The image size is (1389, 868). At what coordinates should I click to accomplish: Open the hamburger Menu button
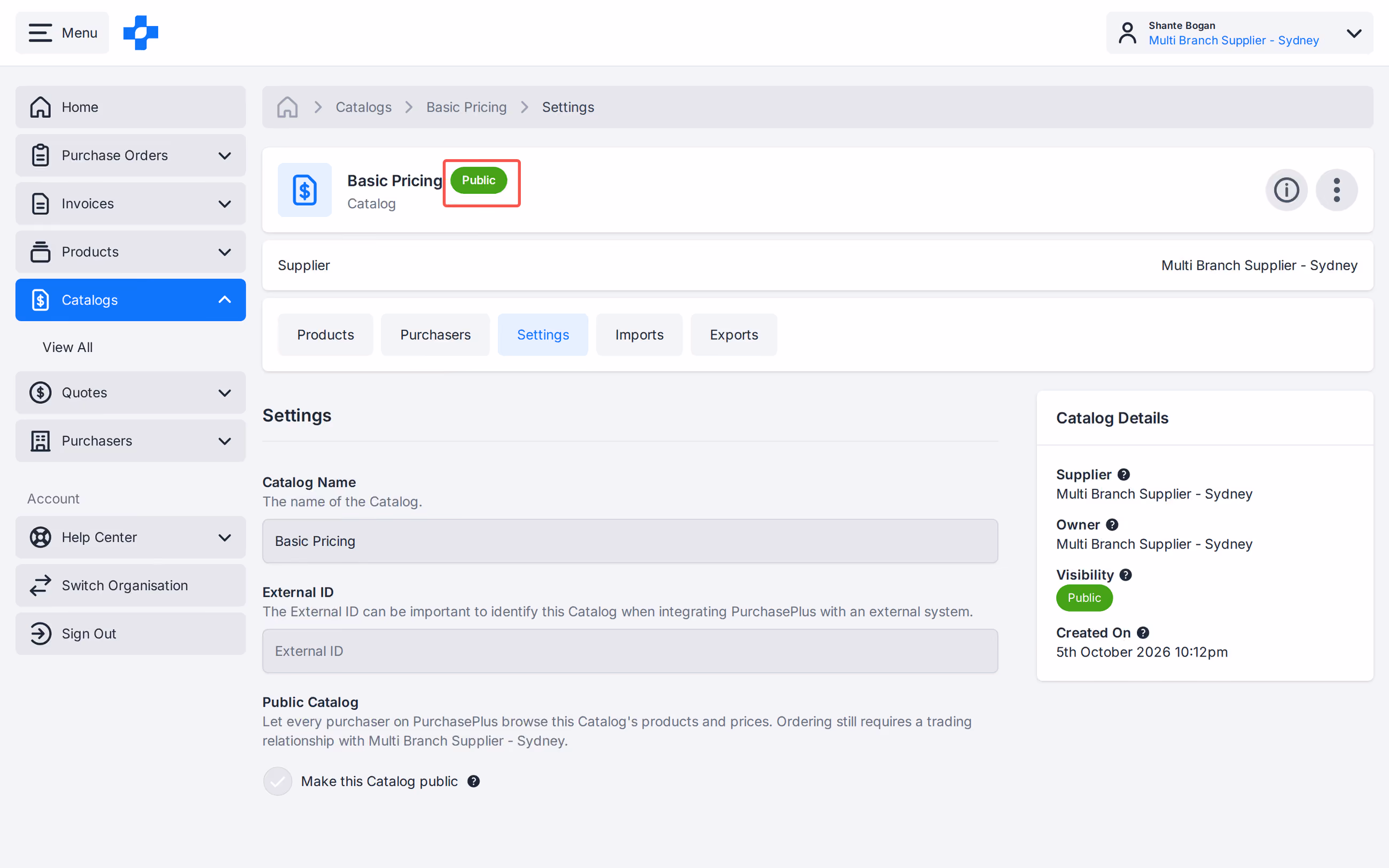click(x=62, y=33)
